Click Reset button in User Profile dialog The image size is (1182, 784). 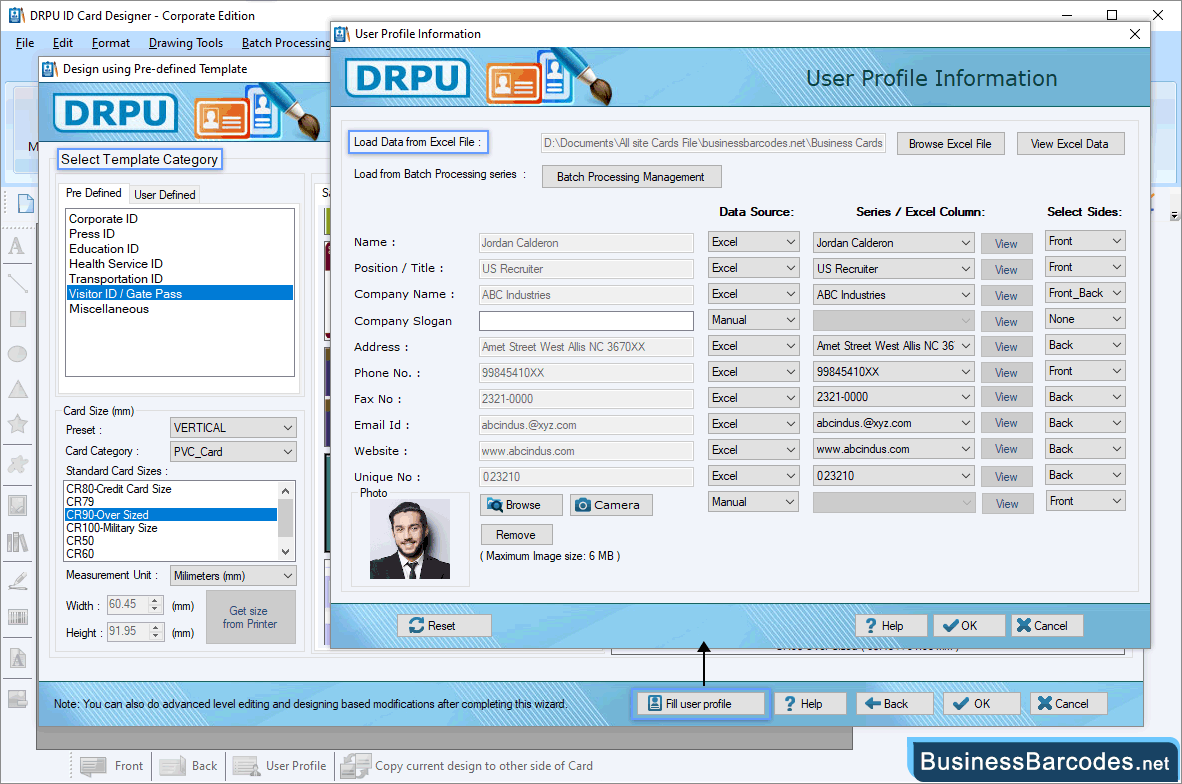[444, 626]
